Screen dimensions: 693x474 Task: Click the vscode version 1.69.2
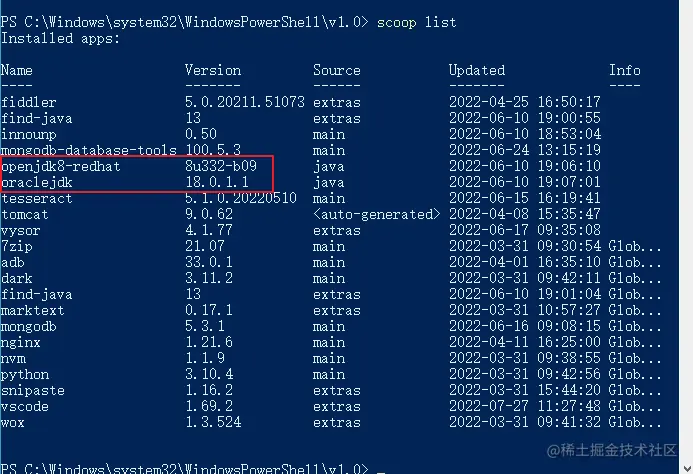coord(208,406)
